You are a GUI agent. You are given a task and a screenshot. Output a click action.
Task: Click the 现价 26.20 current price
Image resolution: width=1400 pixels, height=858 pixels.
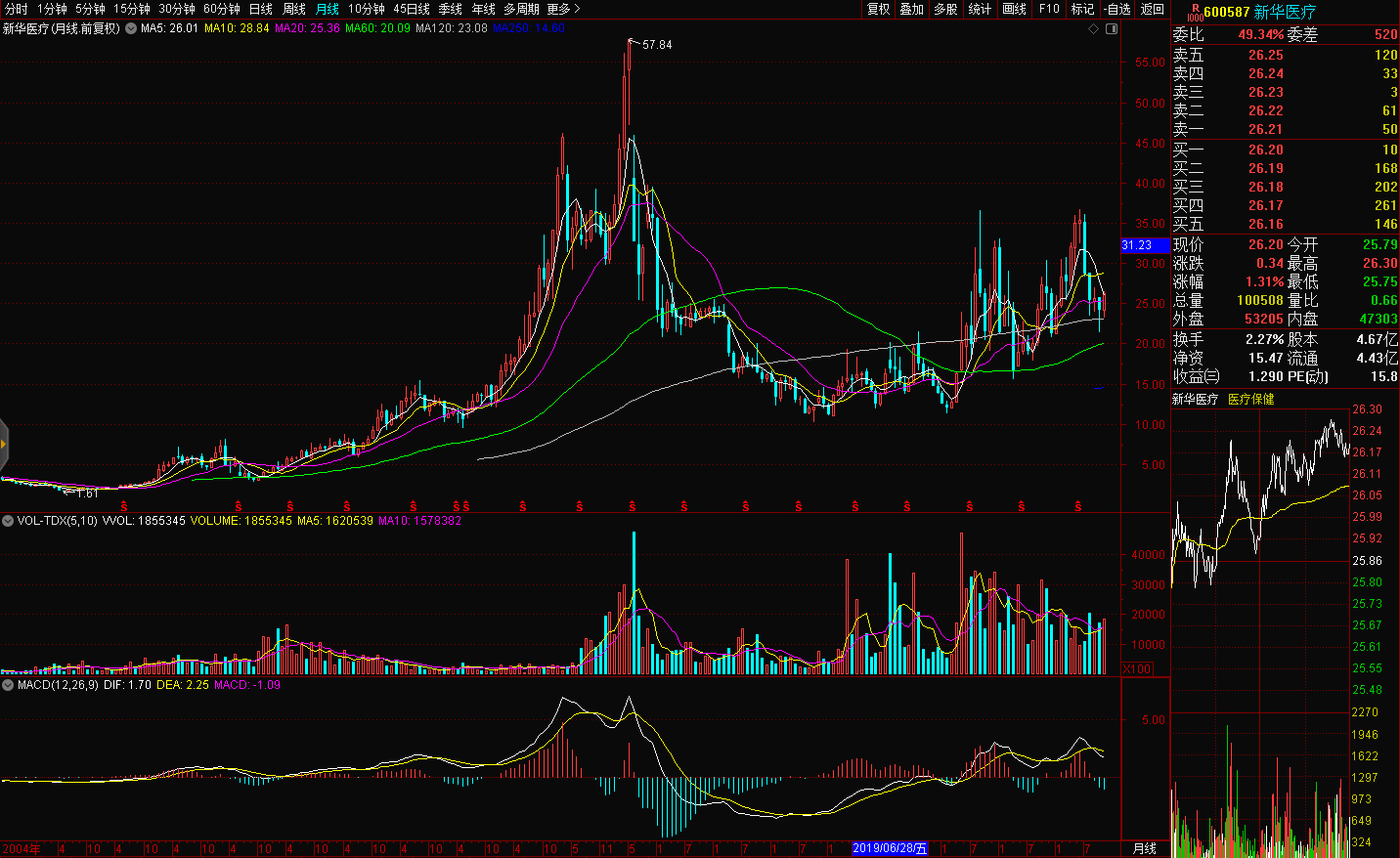click(1265, 244)
